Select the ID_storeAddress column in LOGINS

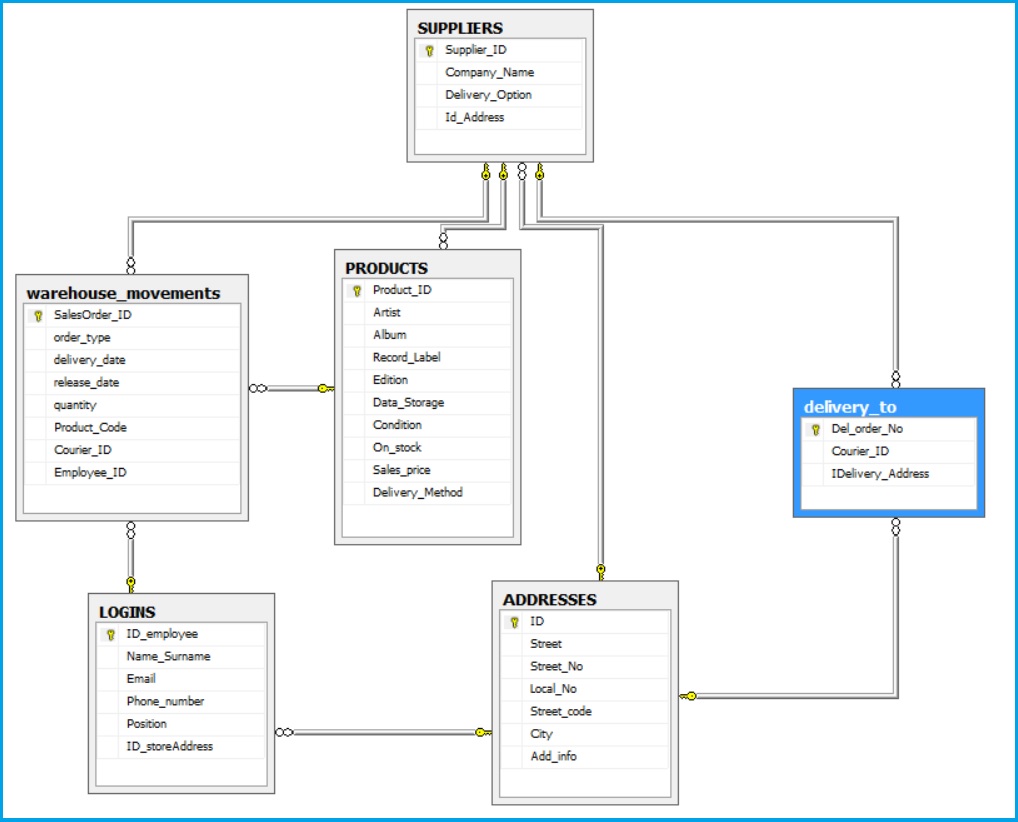(169, 746)
